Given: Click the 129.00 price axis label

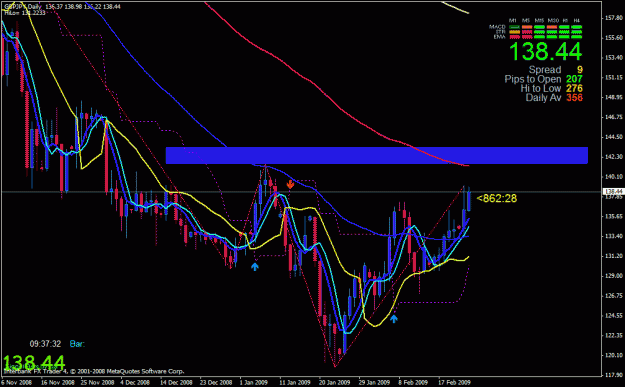Looking at the screenshot, I should pos(614,276).
